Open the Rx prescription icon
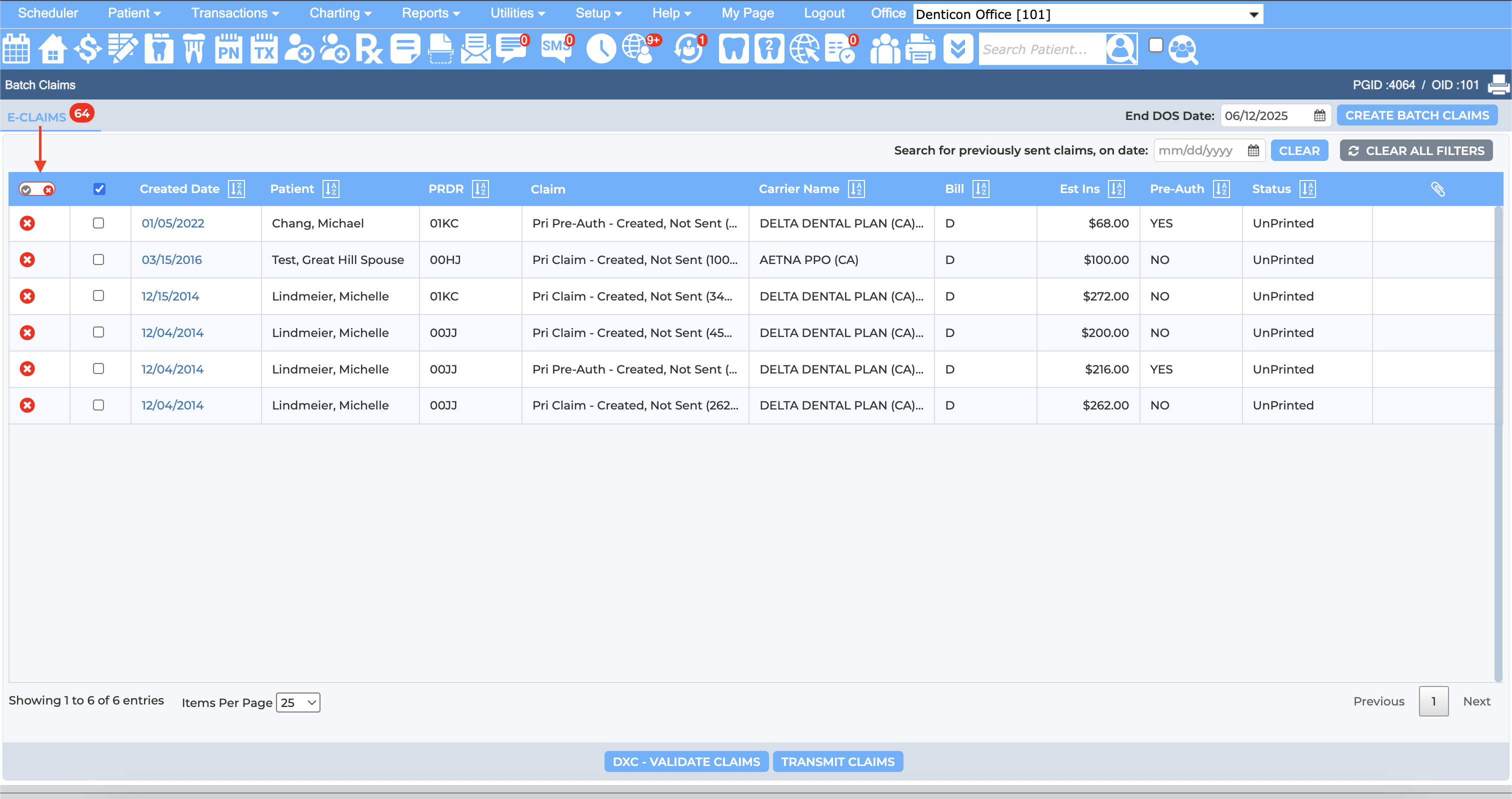This screenshot has height=799, width=1512. click(369, 48)
